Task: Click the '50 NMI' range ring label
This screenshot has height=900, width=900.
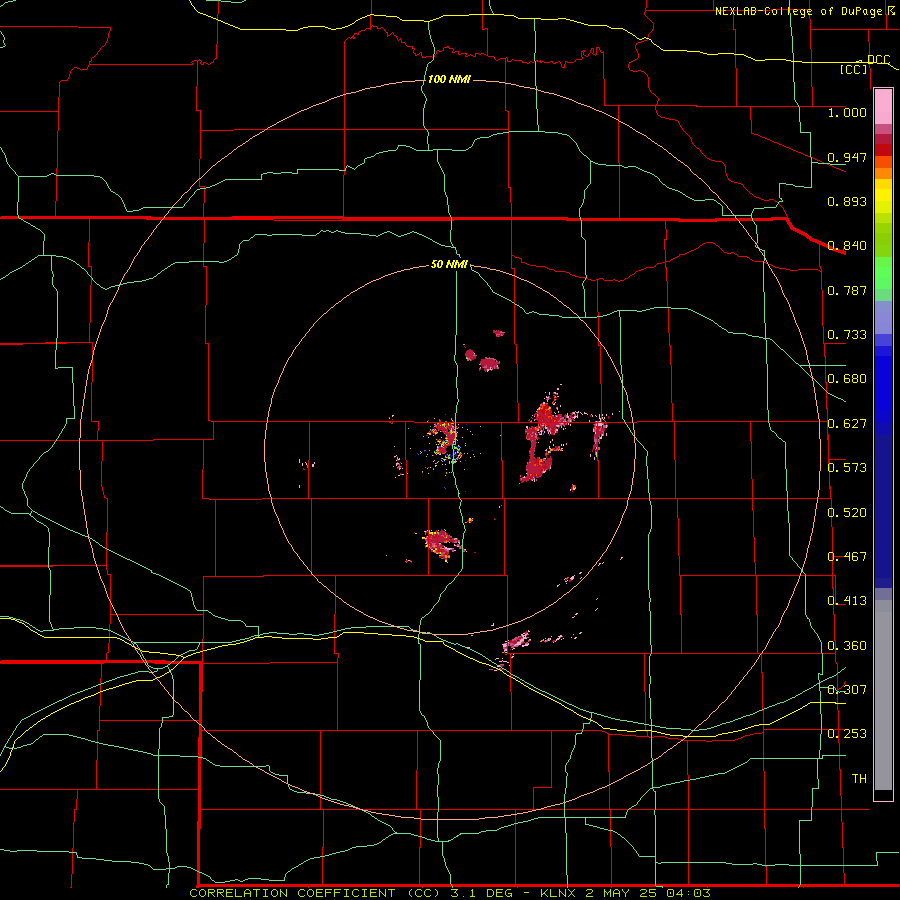Action: 449,264
